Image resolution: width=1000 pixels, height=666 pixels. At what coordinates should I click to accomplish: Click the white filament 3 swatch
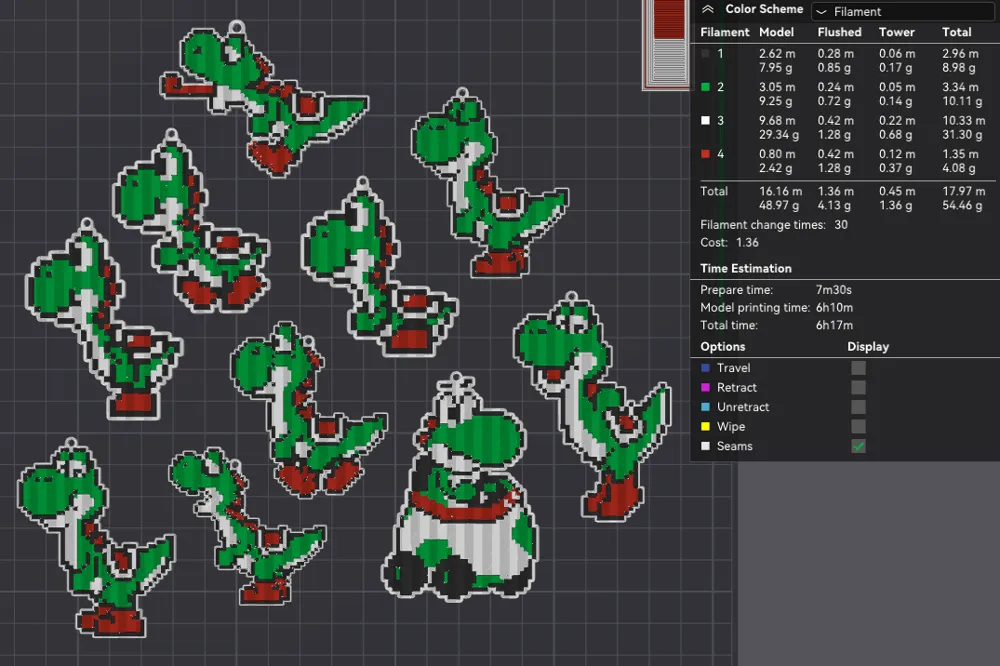pyautogui.click(x=705, y=121)
